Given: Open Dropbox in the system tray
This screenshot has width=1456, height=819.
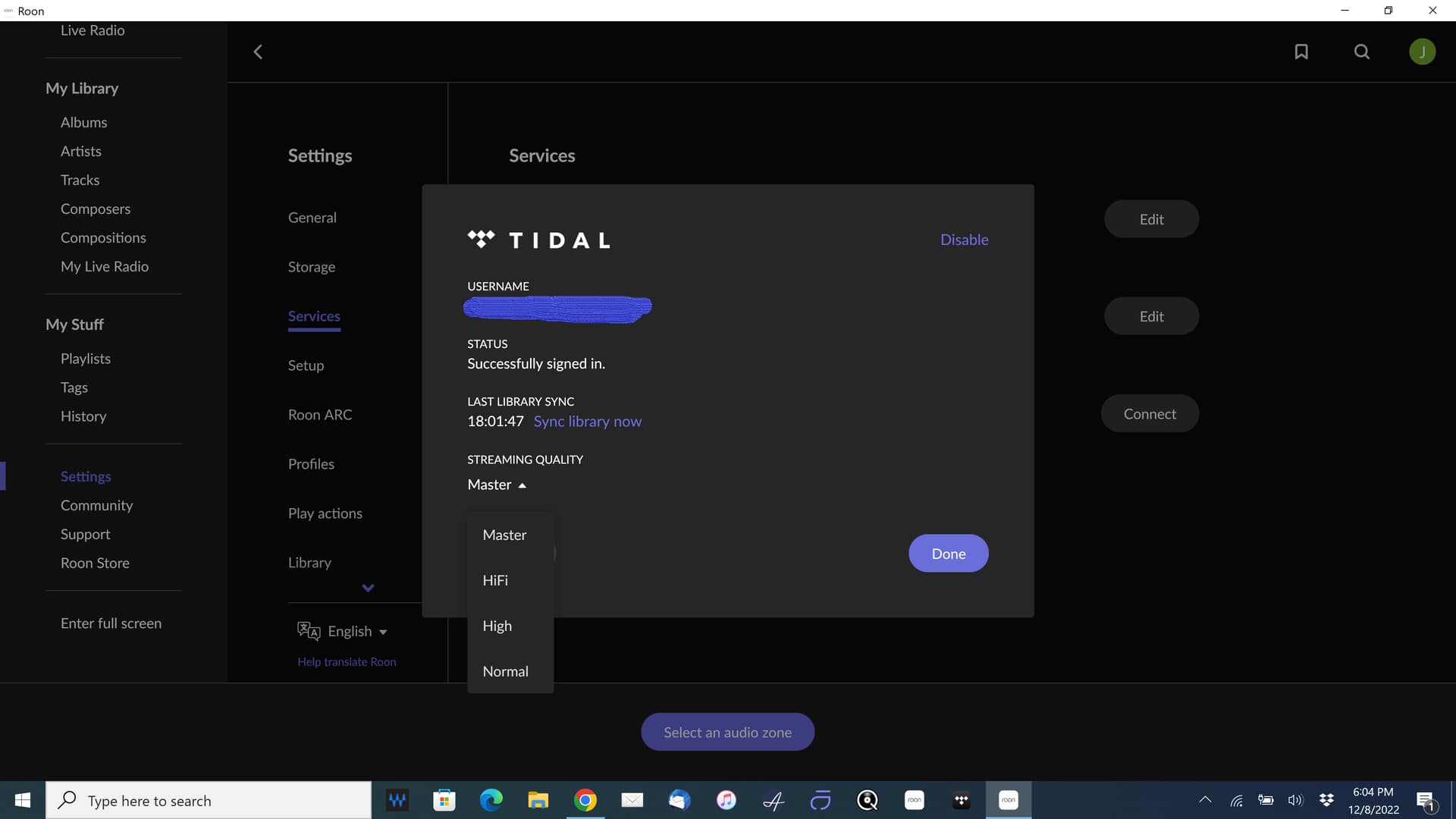Looking at the screenshot, I should point(1326,800).
